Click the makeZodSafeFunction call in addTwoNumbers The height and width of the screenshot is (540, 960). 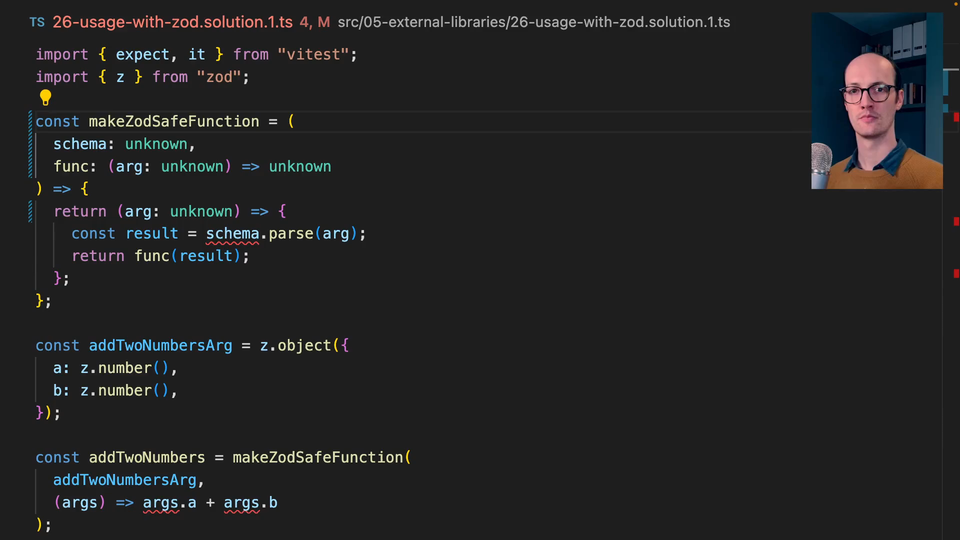click(x=318, y=457)
